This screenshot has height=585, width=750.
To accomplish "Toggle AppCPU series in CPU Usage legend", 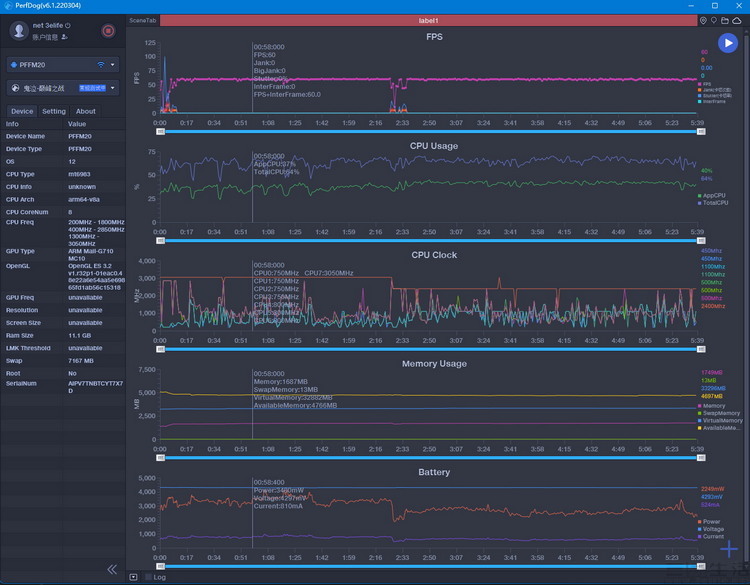I will [x=711, y=196].
